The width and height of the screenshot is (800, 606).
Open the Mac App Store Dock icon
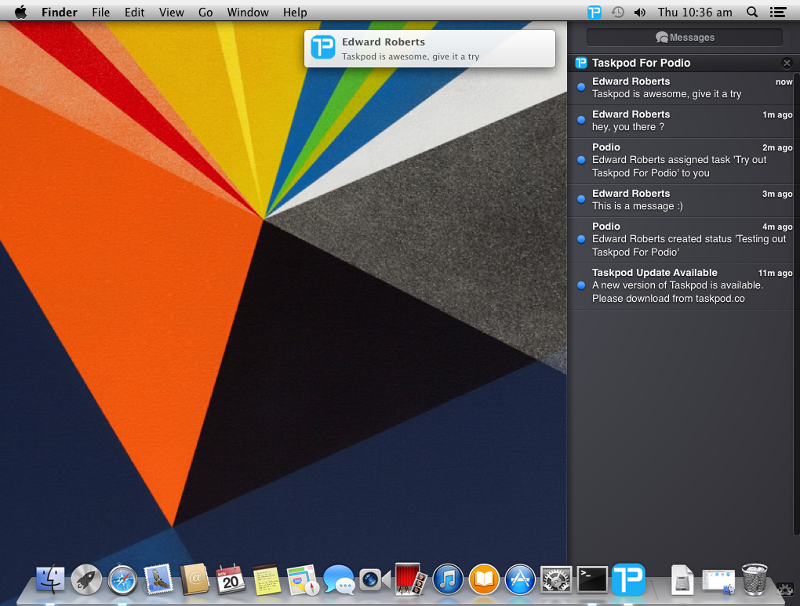coord(519,579)
